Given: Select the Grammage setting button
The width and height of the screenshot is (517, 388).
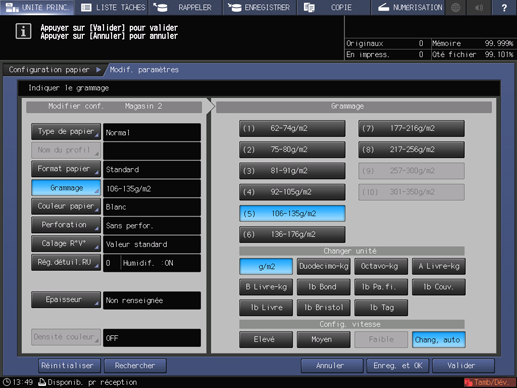Looking at the screenshot, I should pyautogui.click(x=66, y=188).
